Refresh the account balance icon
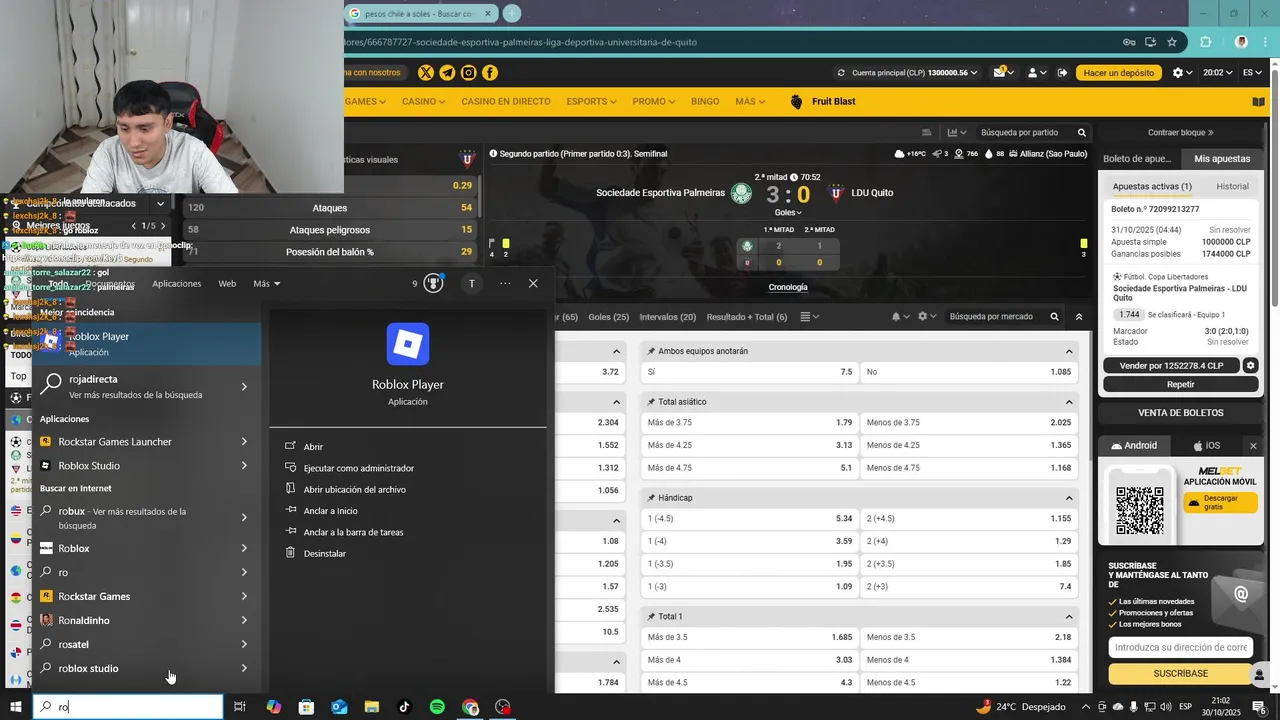Image resolution: width=1280 pixels, height=720 pixels. [x=842, y=72]
